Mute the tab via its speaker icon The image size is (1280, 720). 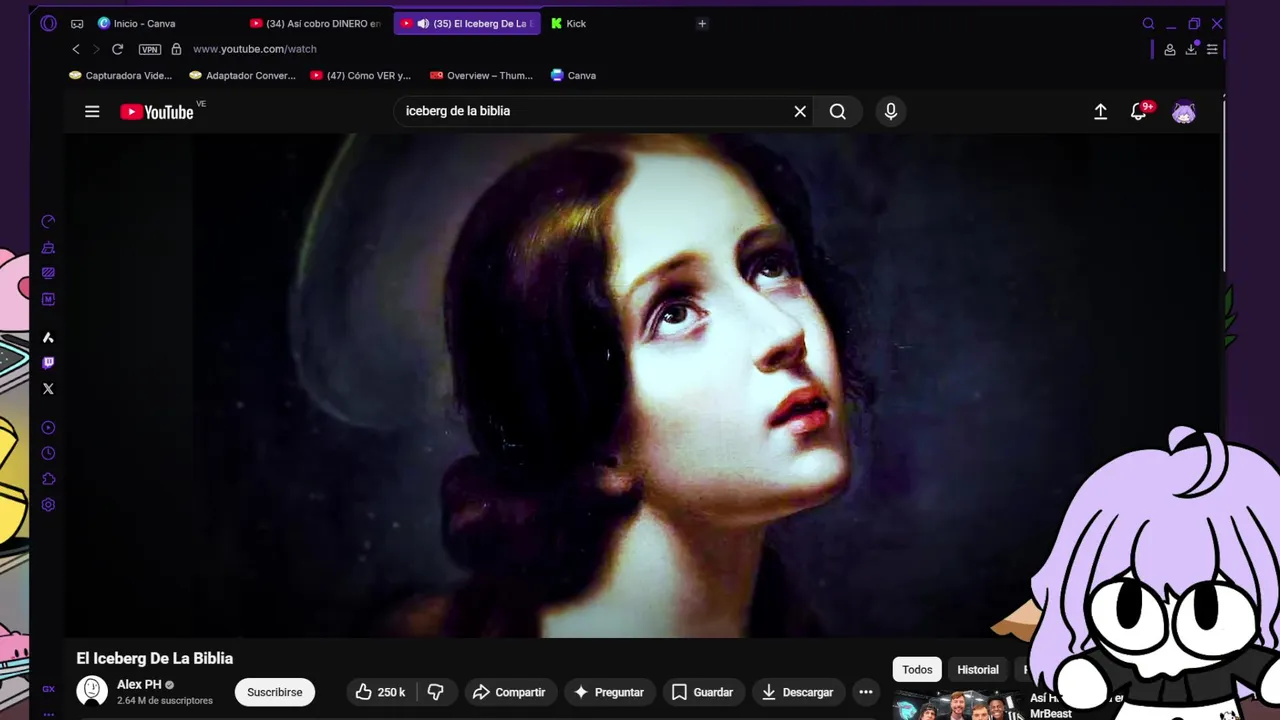click(x=423, y=23)
